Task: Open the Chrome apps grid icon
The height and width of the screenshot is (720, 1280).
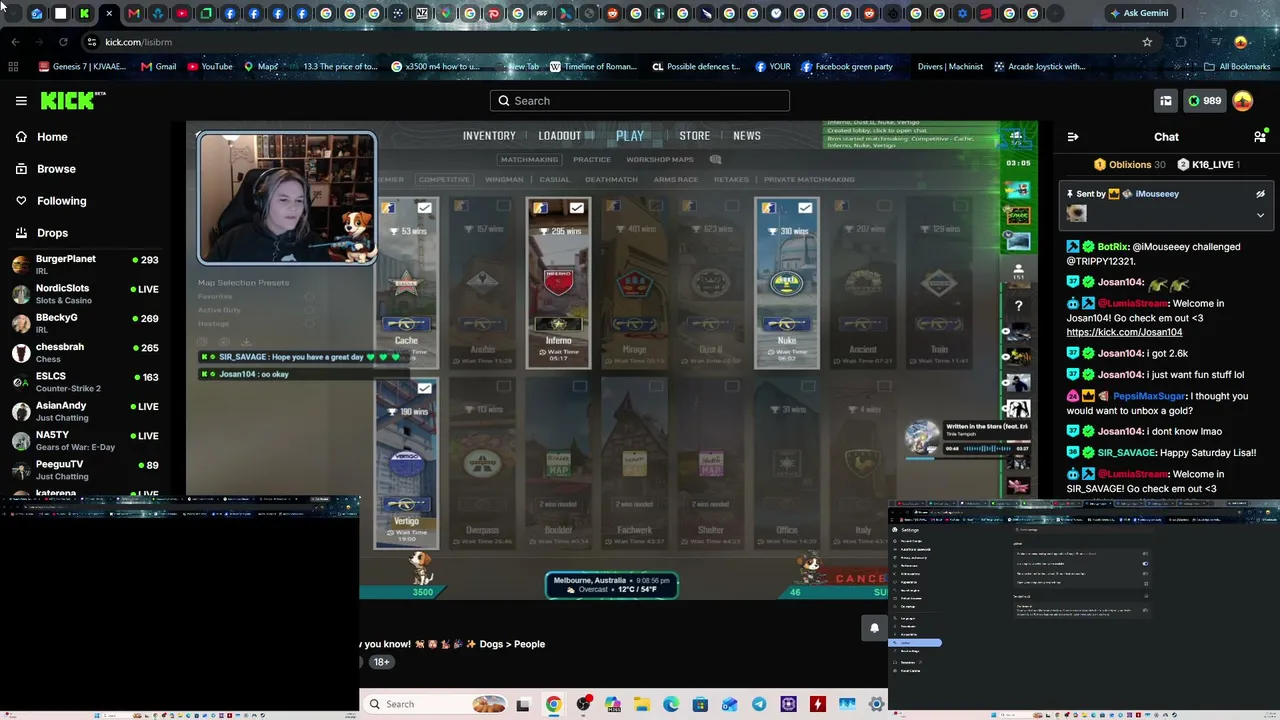Action: [x=13, y=67]
